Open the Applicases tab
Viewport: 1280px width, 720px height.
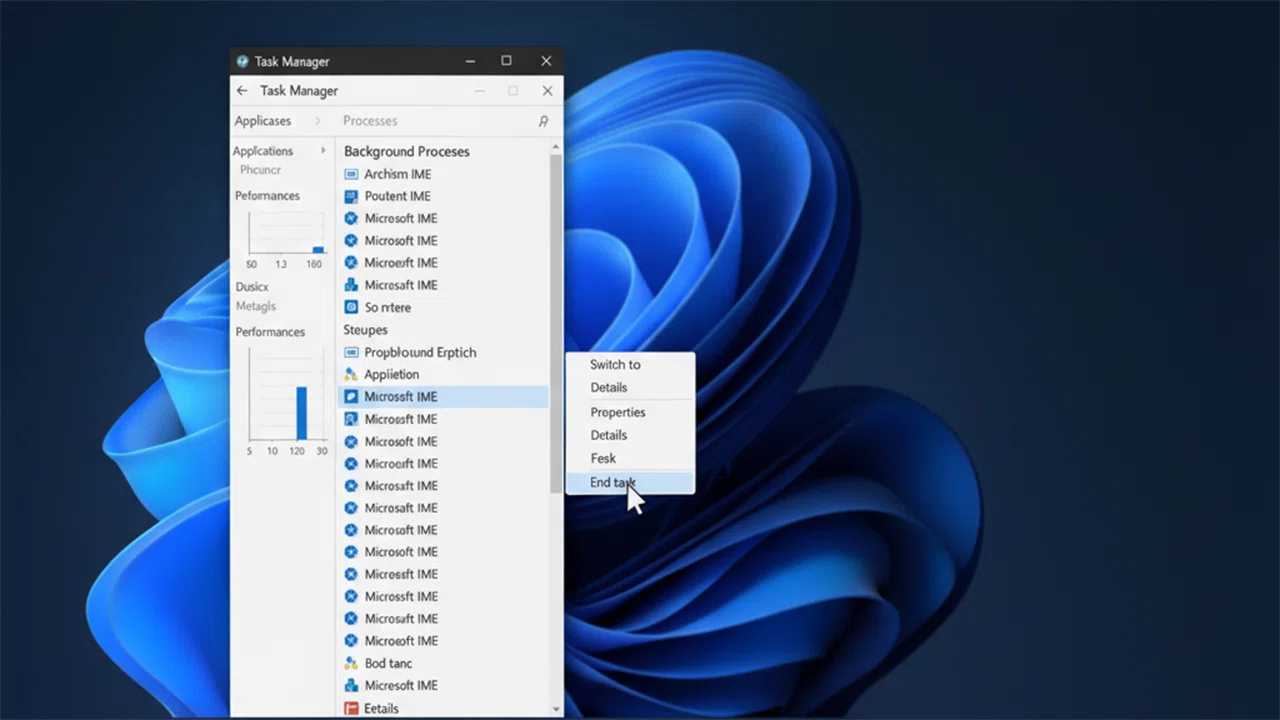pos(263,121)
